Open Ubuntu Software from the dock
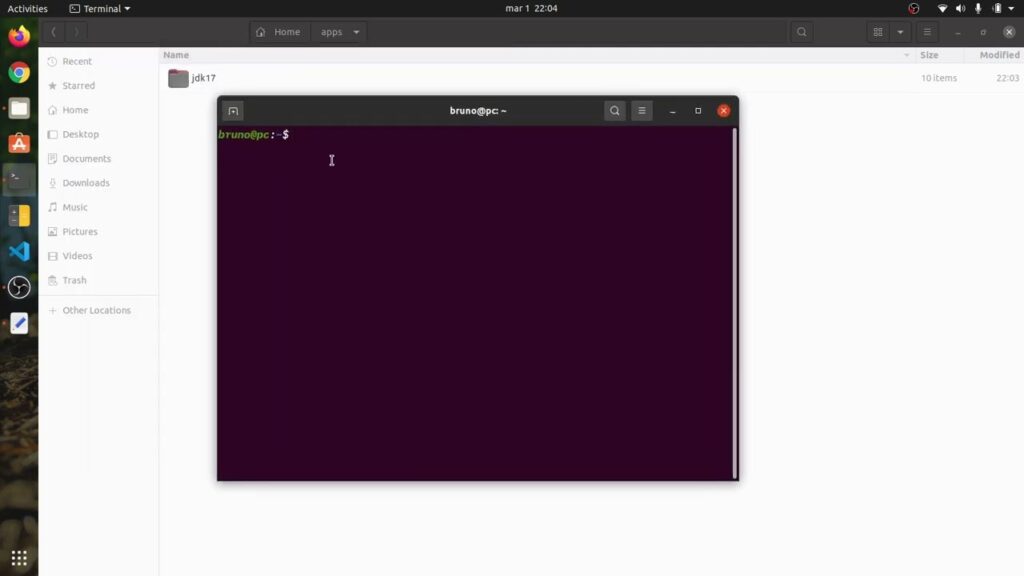The height and width of the screenshot is (576, 1024). pos(19,144)
